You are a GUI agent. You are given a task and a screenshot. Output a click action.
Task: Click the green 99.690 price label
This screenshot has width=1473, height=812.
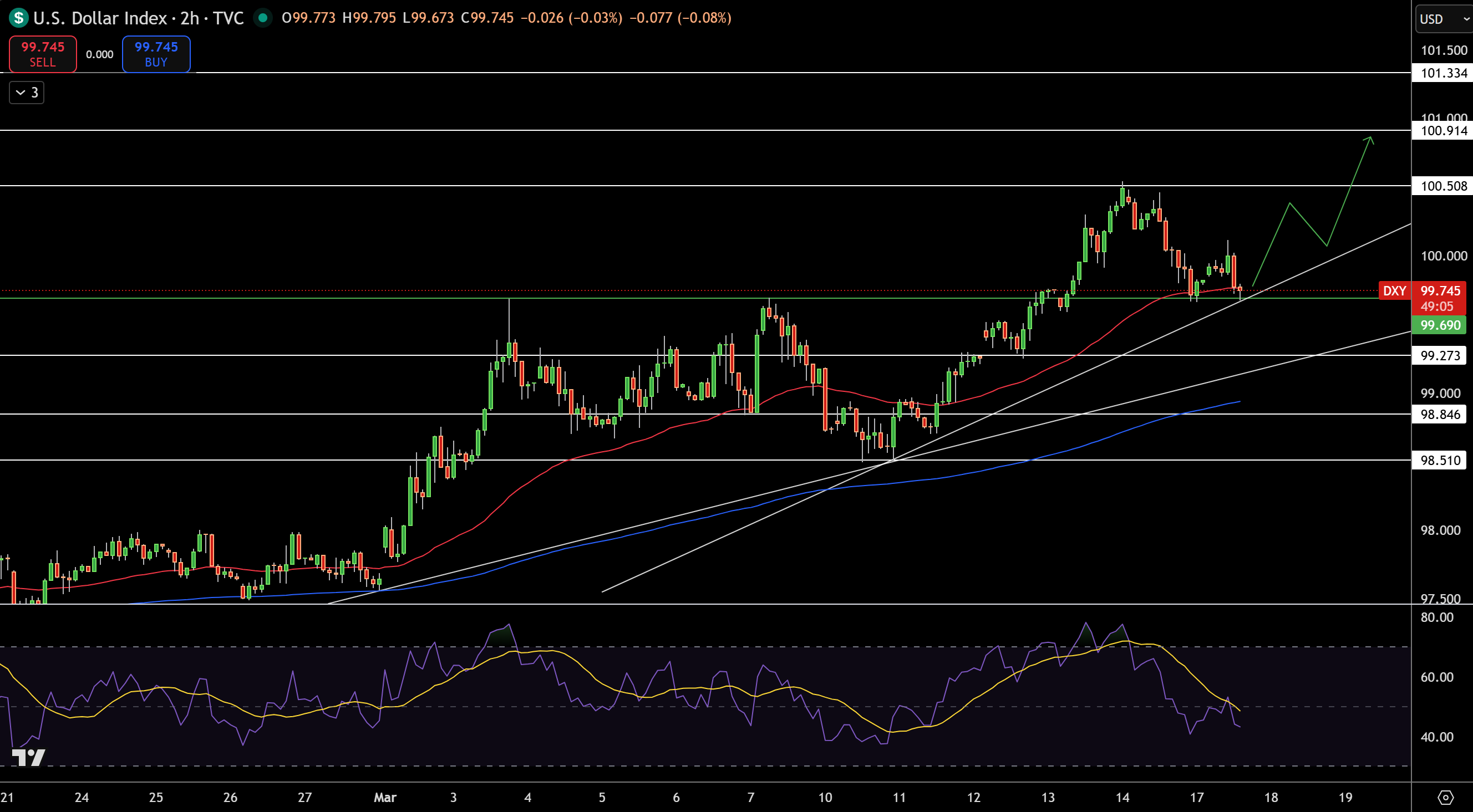tap(1439, 325)
